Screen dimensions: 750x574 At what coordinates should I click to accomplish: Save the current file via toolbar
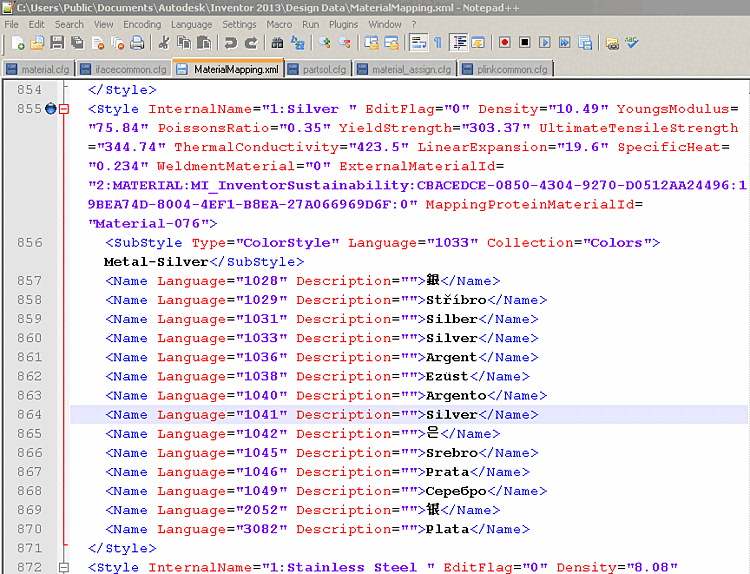[x=57, y=43]
